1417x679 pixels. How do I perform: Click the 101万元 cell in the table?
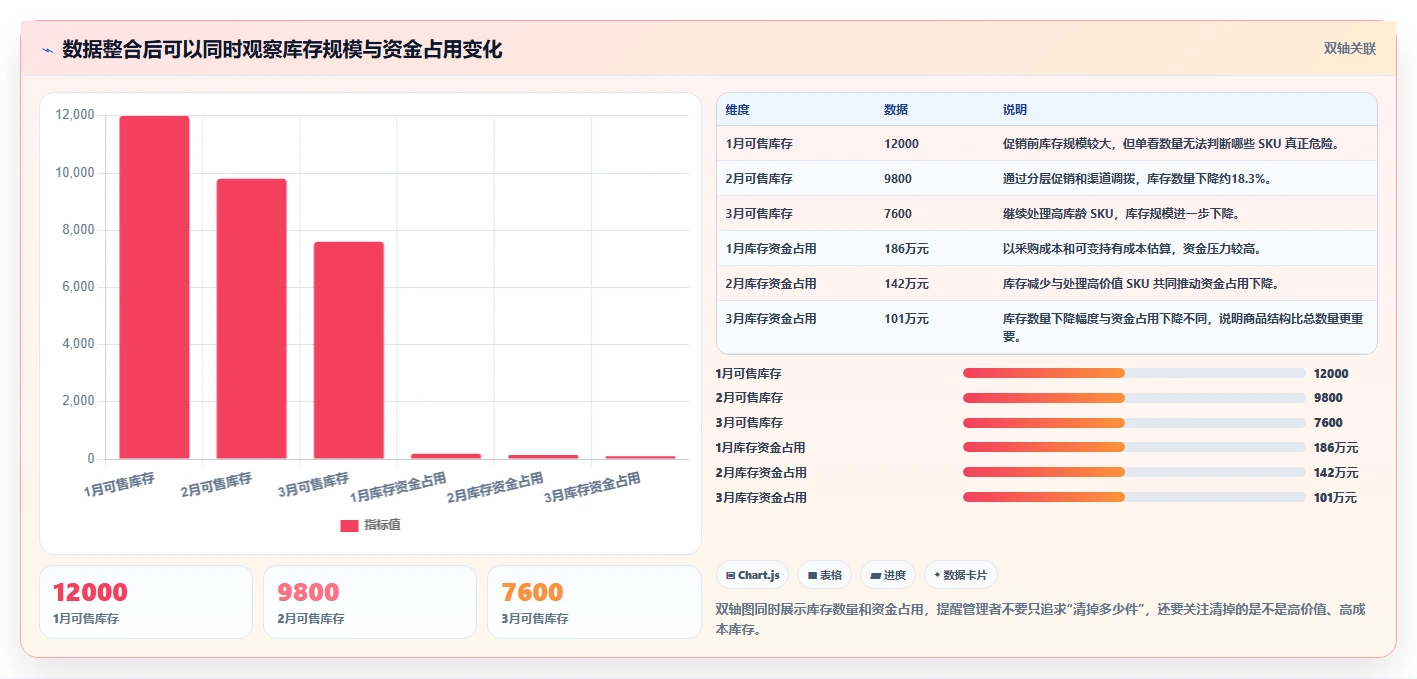coord(906,319)
